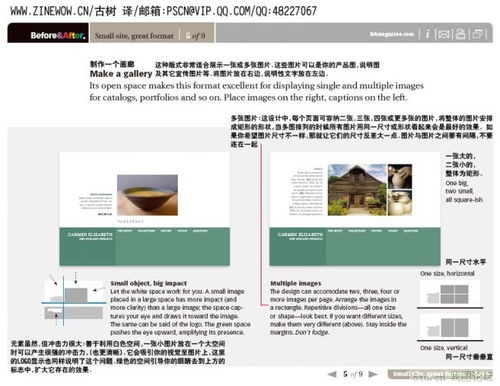Screen dimensions: 500x386
Task: Click Carmen Elizabeth logo in right mockup
Action: pos(300,236)
